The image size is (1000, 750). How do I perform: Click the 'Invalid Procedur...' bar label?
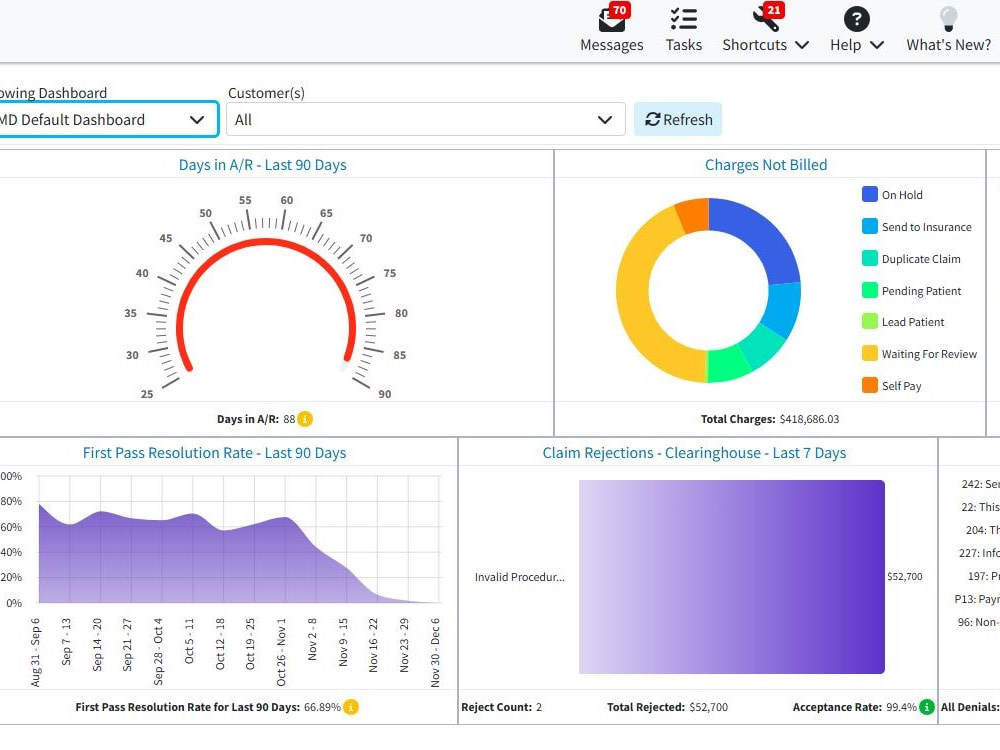[520, 577]
